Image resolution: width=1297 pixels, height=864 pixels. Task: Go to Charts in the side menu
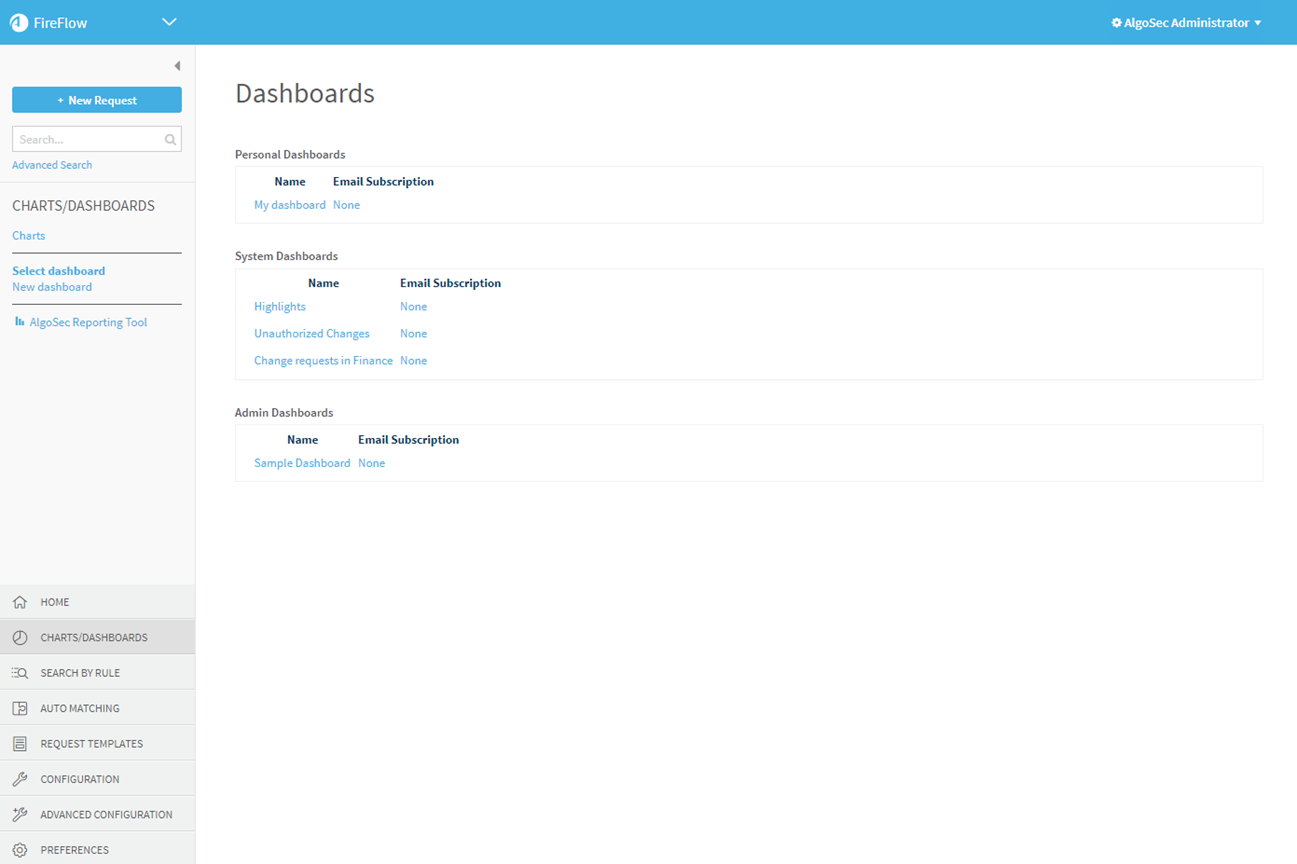pos(28,236)
